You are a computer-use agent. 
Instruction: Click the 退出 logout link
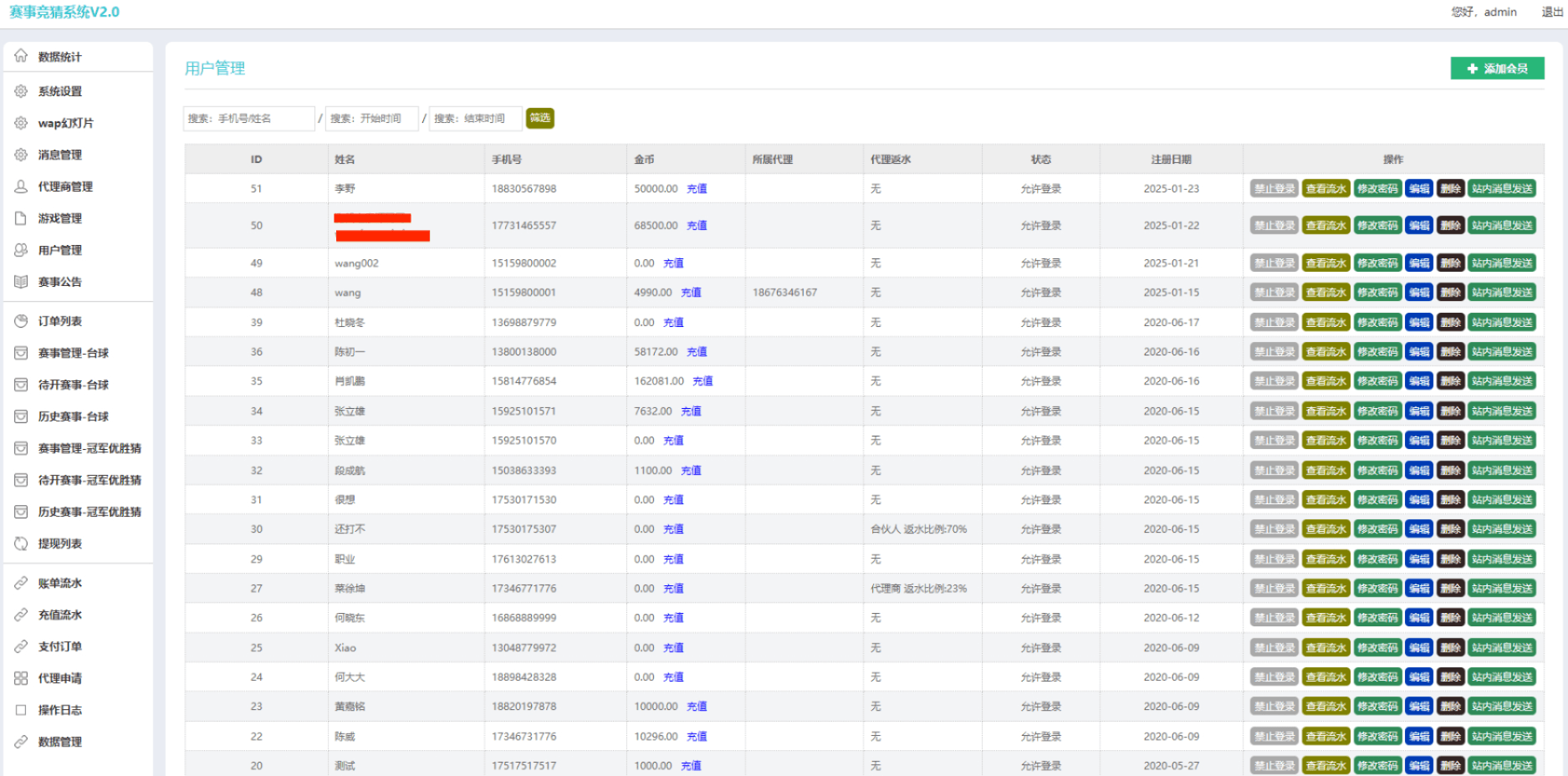(x=1552, y=12)
